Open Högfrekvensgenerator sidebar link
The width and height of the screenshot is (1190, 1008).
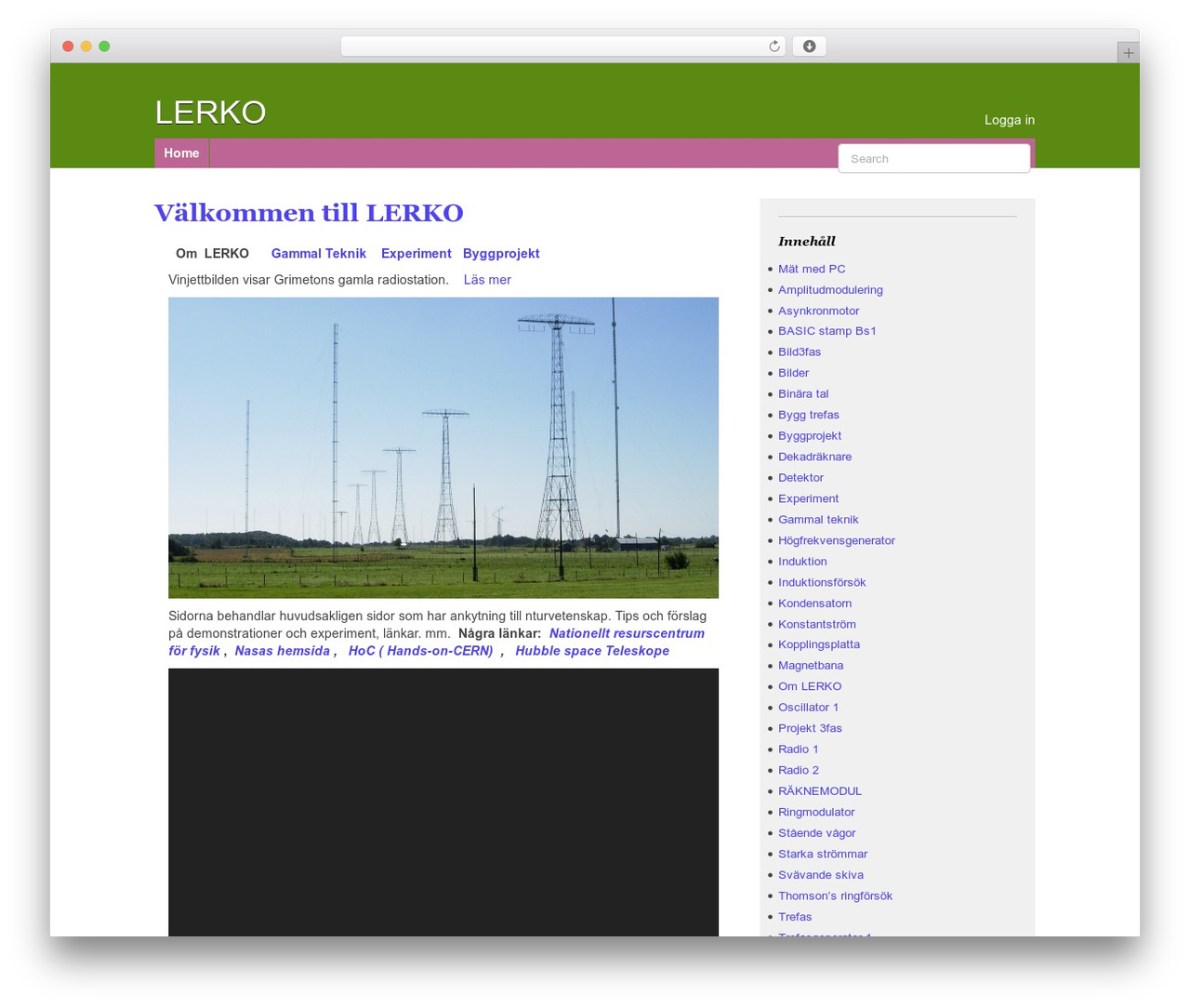click(837, 540)
